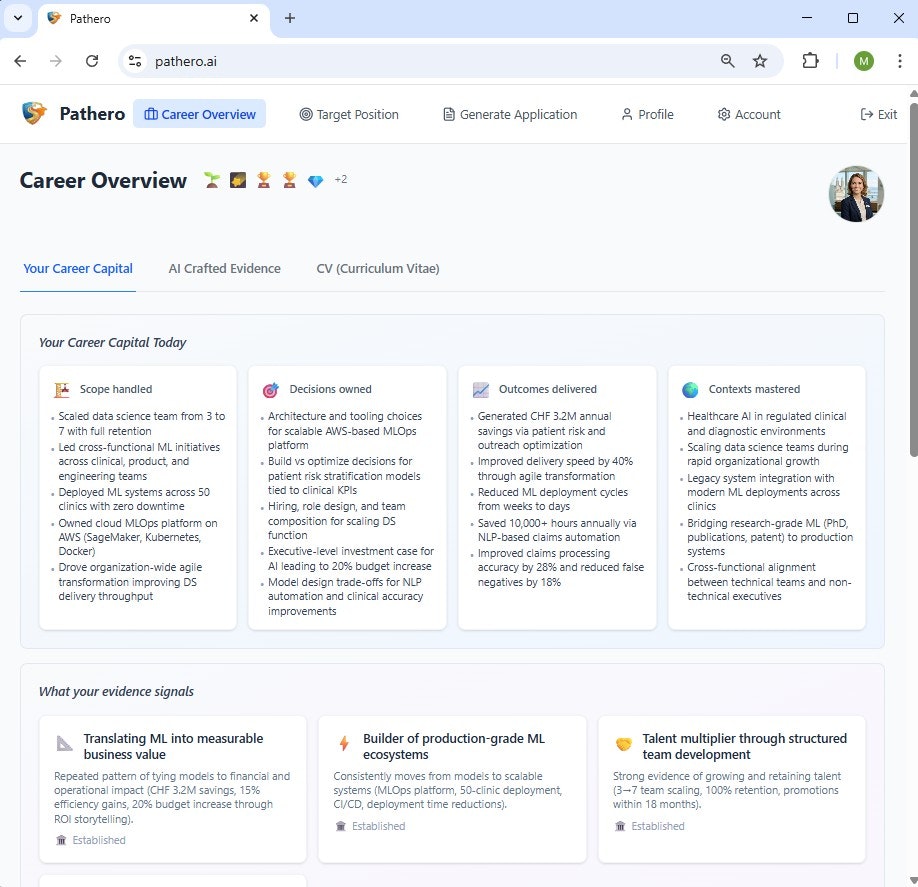Screen dimensions: 918x887
Task: Expand the tab search dropdown arrow
Action: 18,18
